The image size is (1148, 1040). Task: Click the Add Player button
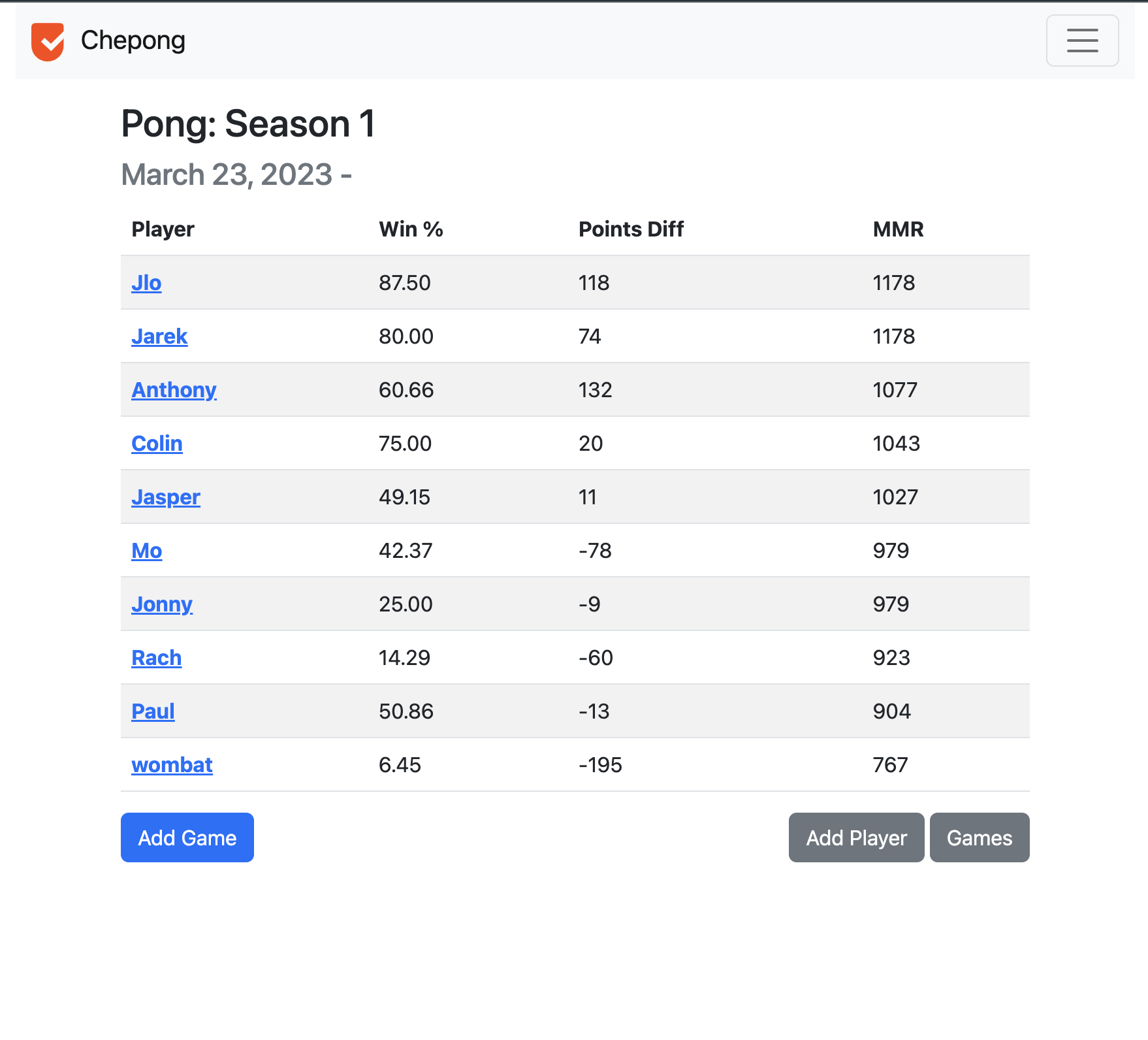pyautogui.click(x=856, y=837)
